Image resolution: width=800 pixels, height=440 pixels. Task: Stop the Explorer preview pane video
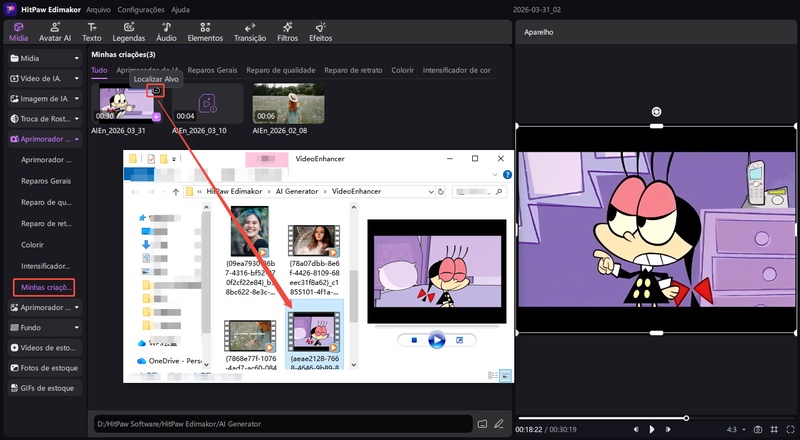tap(414, 340)
